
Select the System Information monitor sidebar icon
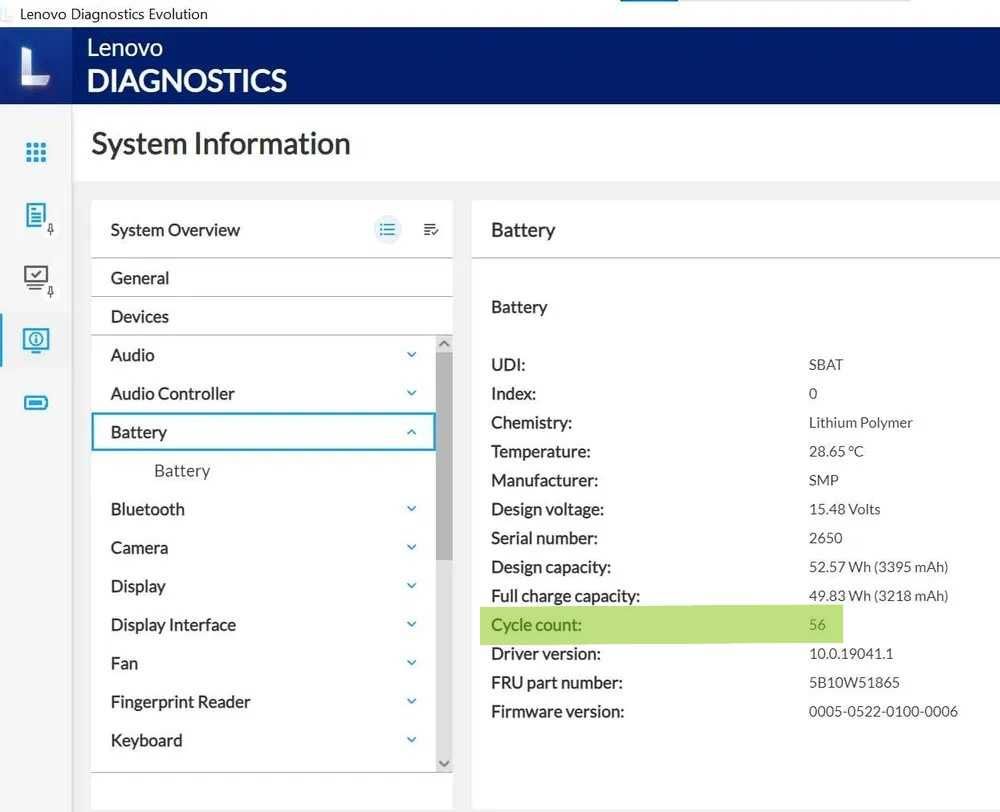[x=36, y=340]
